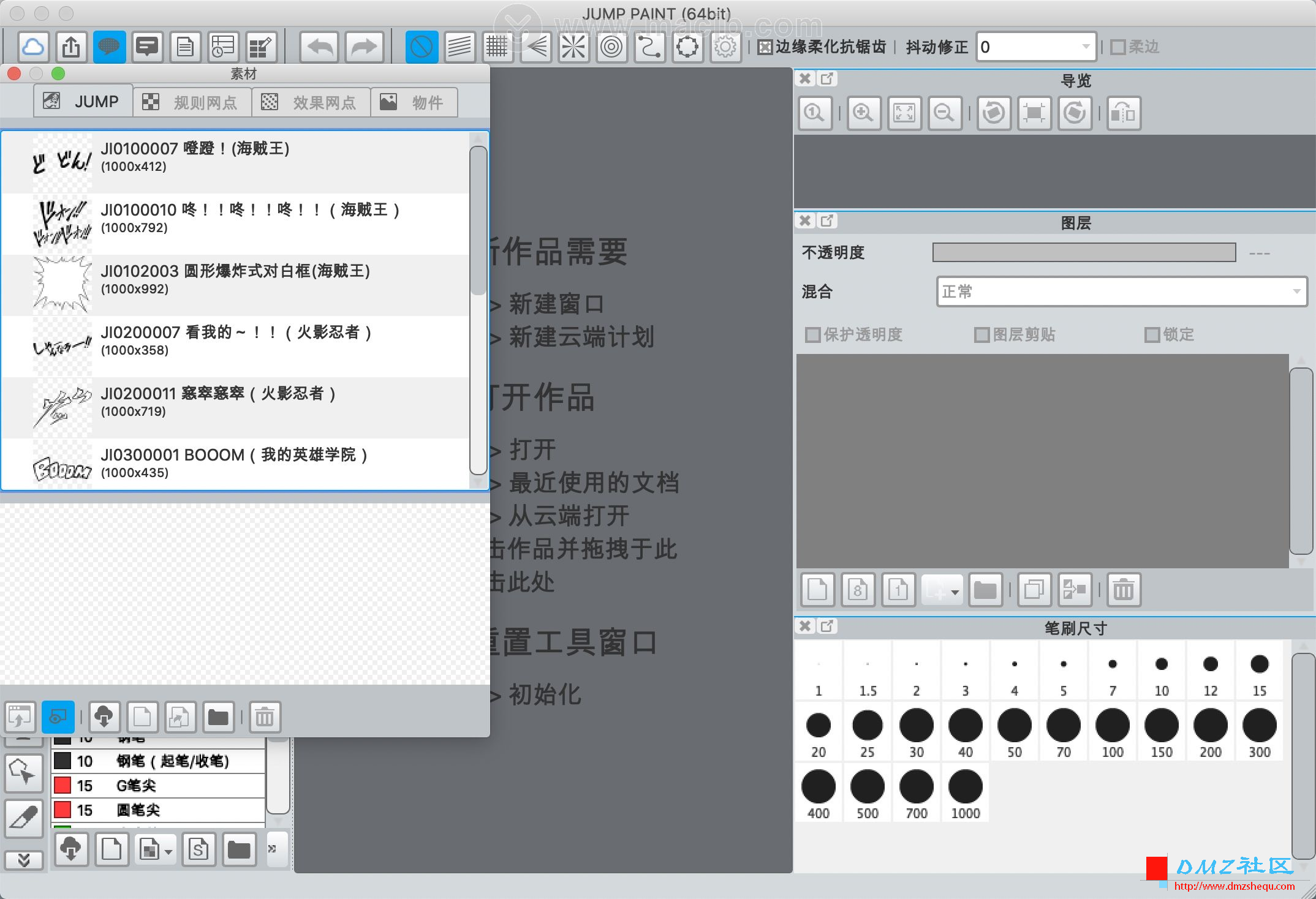Select the parallel lines snap icon
This screenshot has height=899, width=1316.
point(459,47)
